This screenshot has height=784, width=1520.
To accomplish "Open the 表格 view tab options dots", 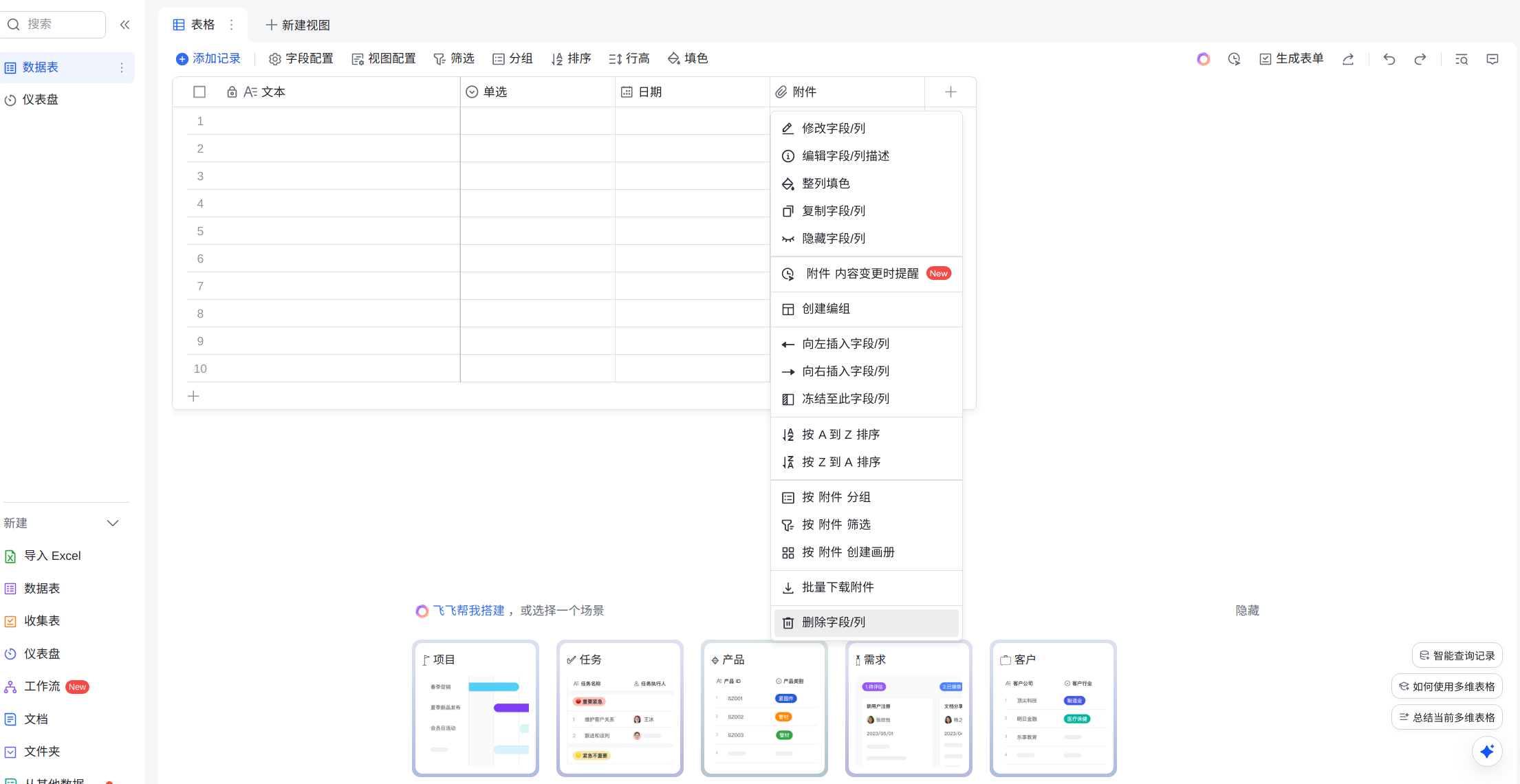I will (x=232, y=25).
